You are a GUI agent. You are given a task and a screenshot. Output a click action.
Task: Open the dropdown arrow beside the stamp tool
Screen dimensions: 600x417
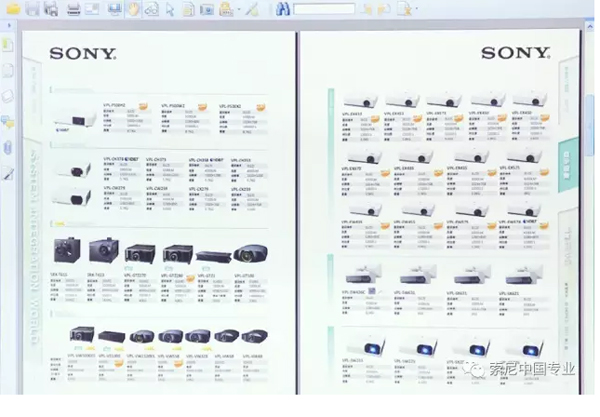[x=239, y=9]
